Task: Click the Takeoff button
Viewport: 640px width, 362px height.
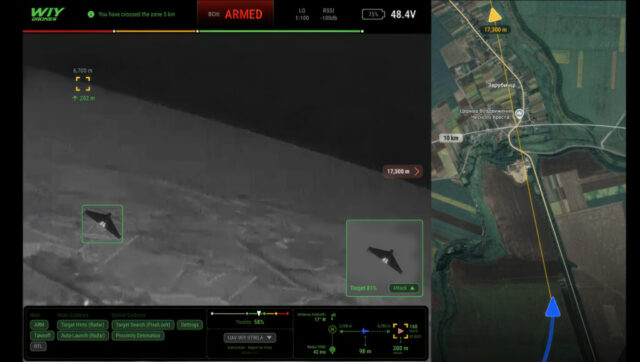Action: coord(42,335)
